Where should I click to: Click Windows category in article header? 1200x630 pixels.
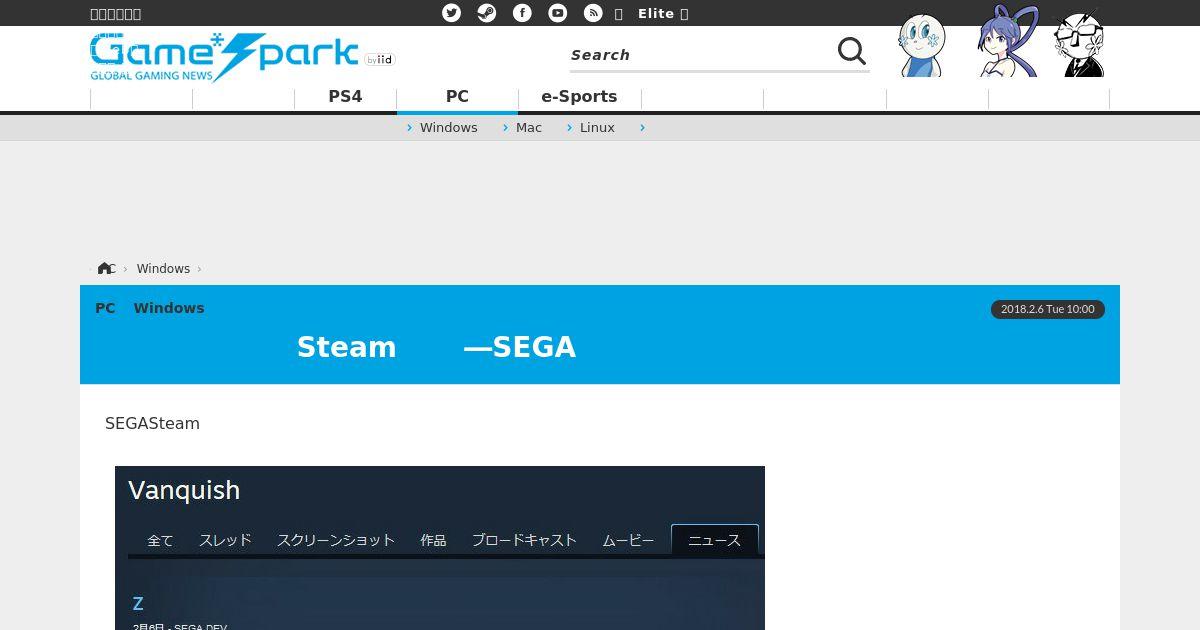pos(169,308)
